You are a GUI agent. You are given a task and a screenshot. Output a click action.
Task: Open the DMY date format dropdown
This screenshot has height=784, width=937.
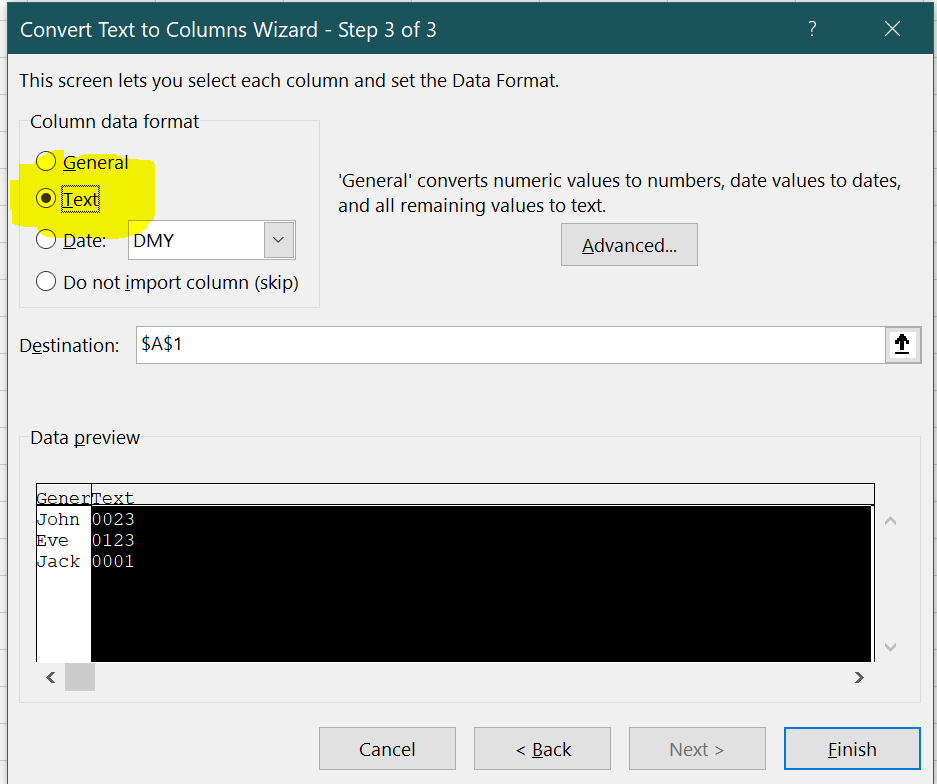tap(278, 240)
